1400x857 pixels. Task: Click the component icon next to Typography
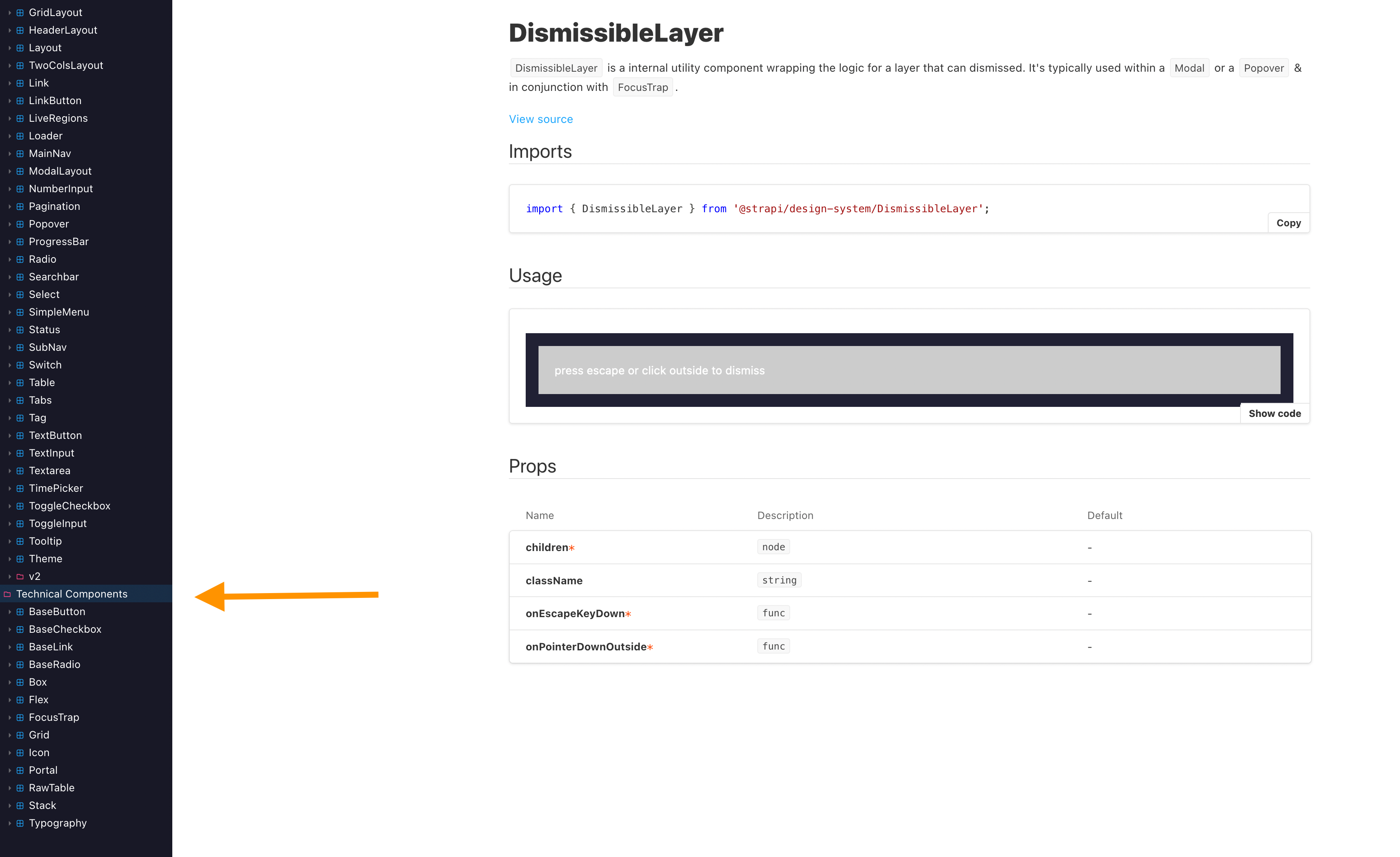(x=20, y=822)
